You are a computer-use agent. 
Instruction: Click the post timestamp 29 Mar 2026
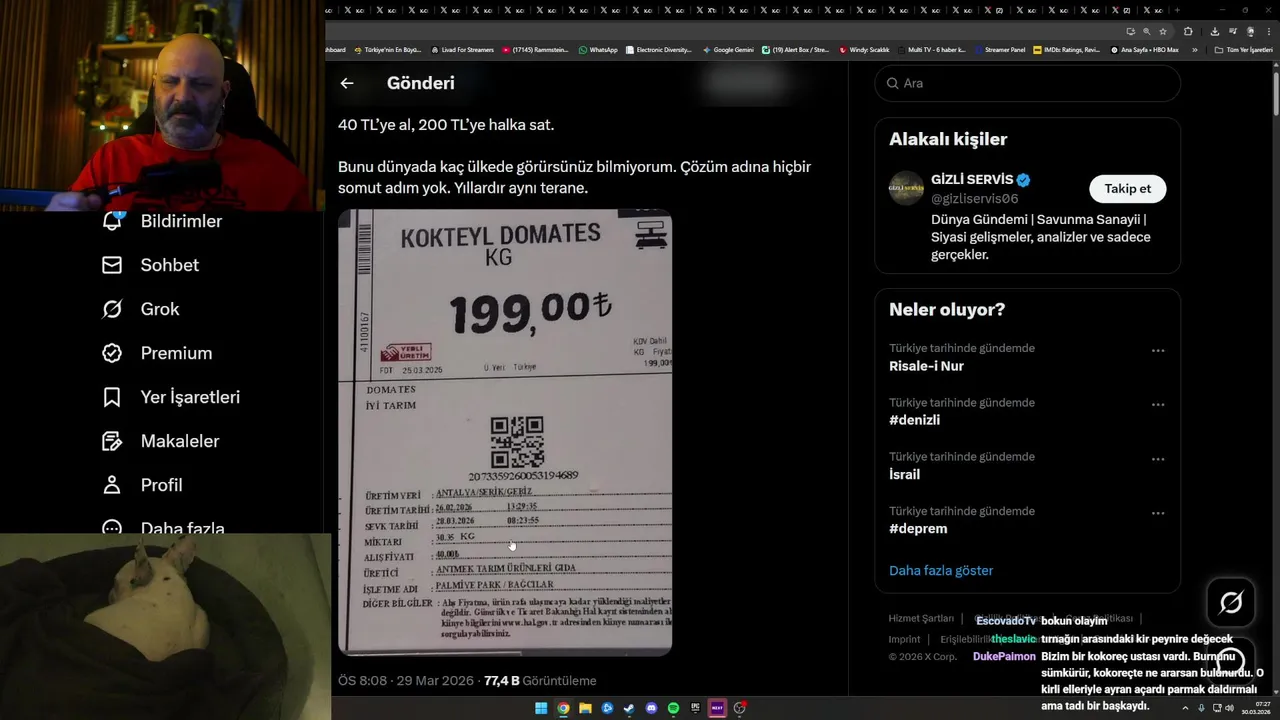[x=404, y=681]
